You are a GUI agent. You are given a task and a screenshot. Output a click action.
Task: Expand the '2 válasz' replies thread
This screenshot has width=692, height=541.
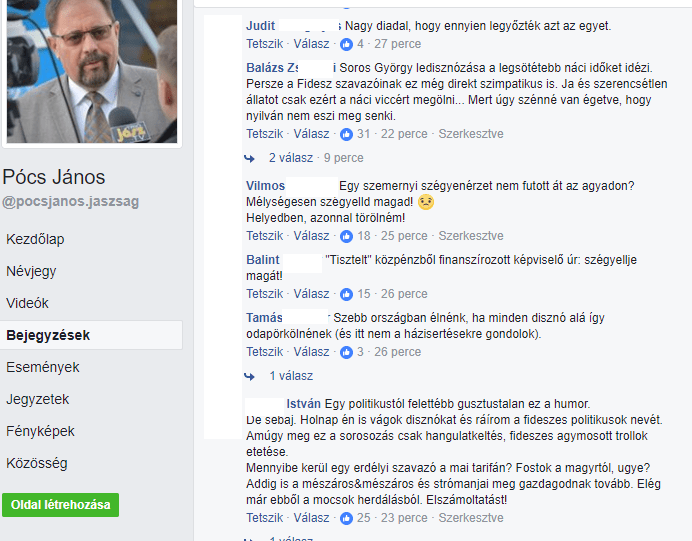pos(291,158)
